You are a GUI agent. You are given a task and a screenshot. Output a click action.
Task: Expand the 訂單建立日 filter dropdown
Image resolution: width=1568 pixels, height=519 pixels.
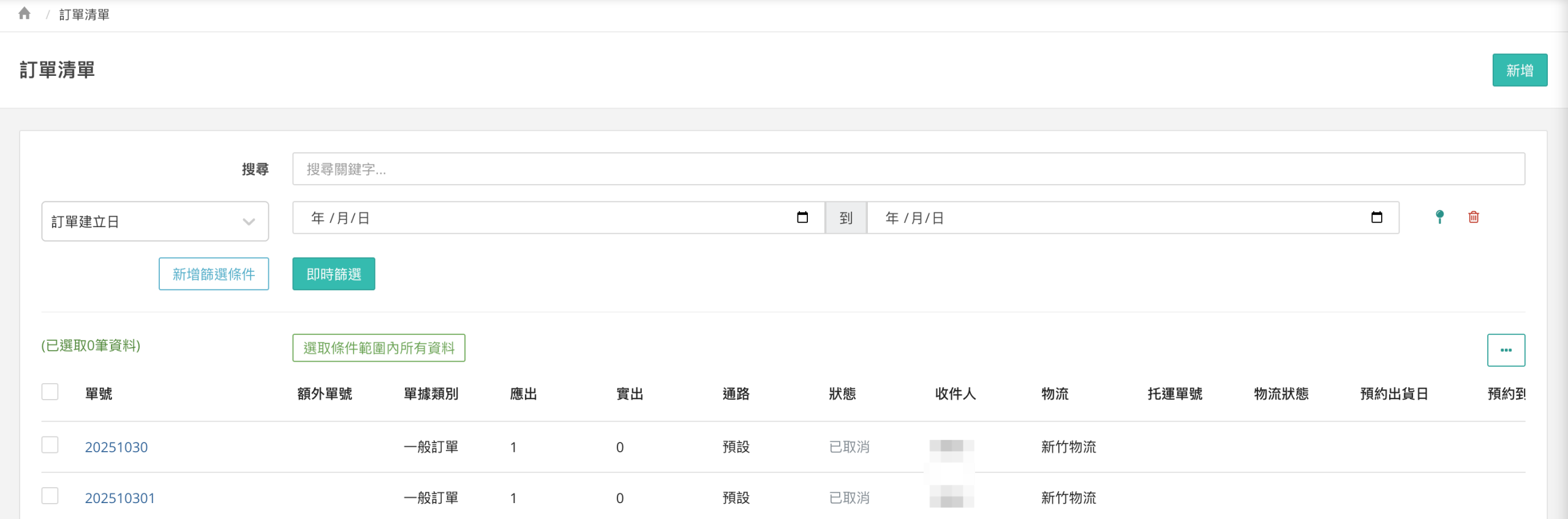click(x=154, y=222)
